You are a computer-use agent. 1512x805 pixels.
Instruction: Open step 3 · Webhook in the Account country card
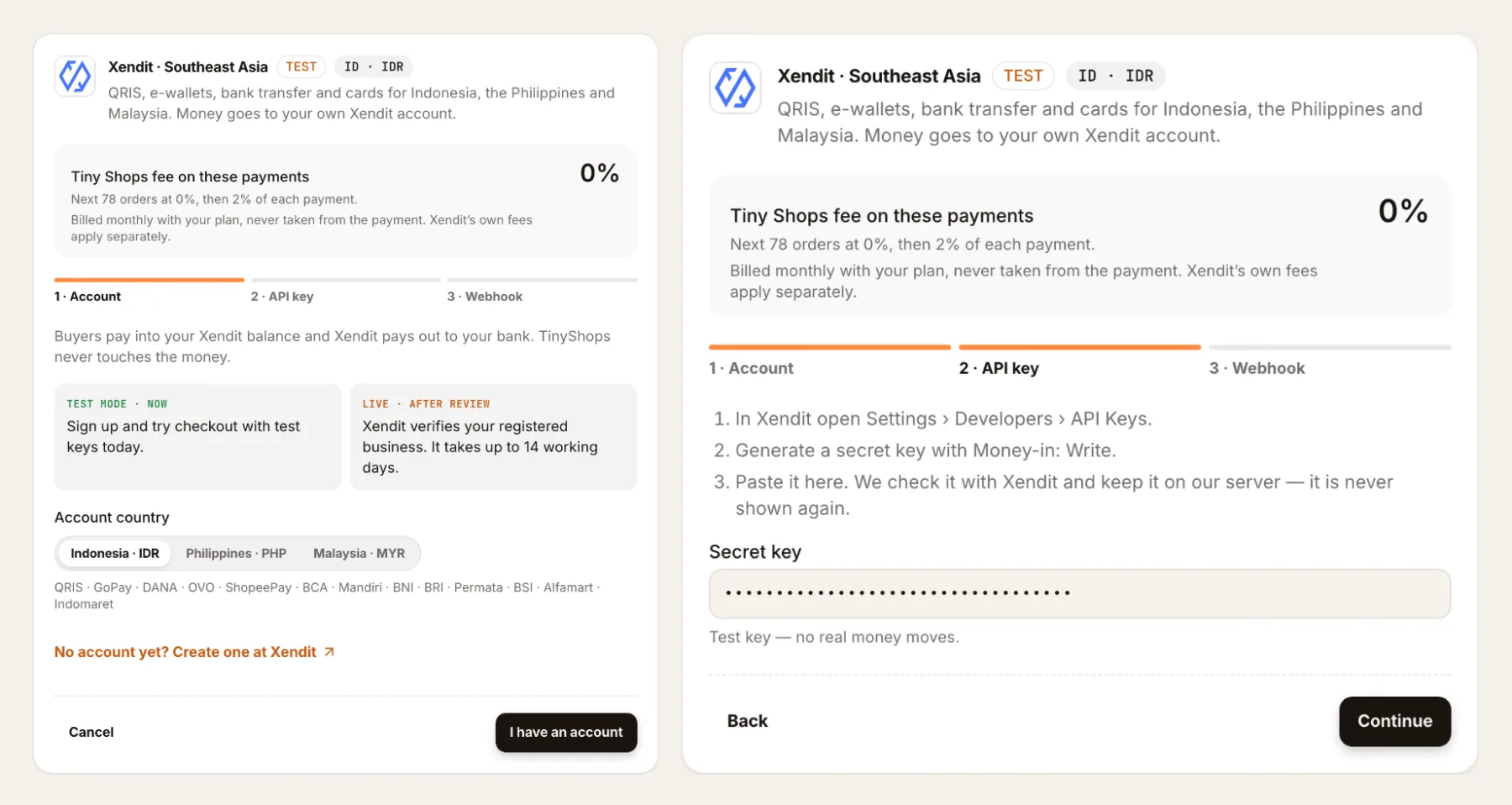tap(542, 291)
